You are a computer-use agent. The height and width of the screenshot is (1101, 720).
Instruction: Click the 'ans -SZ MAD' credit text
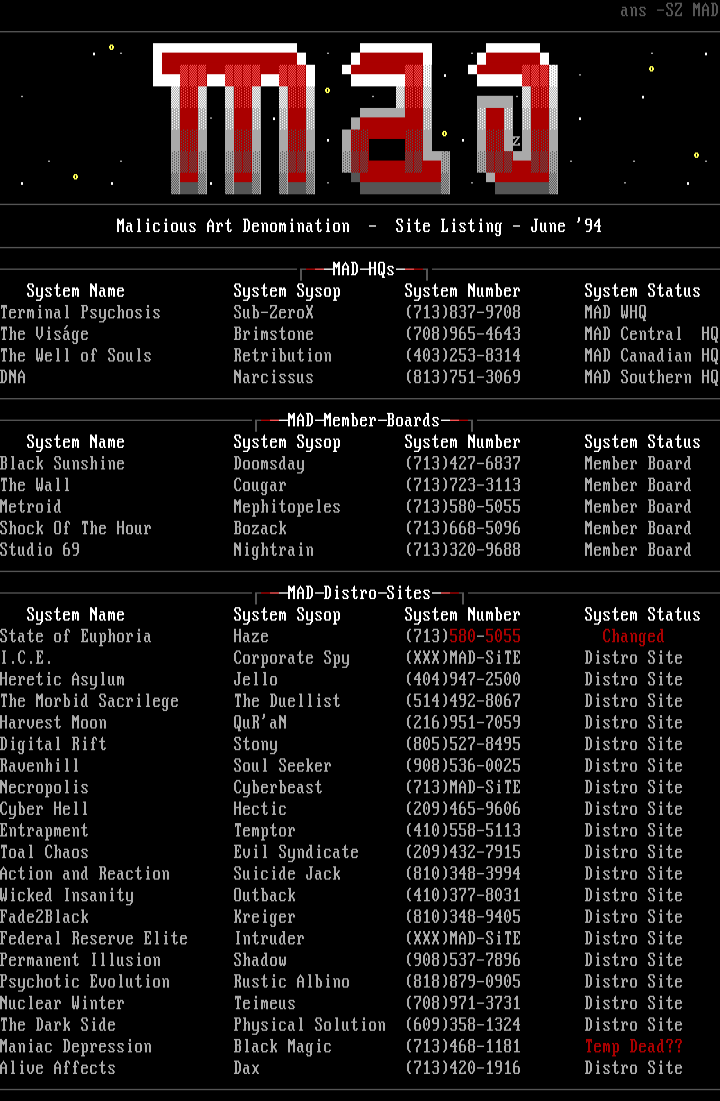point(668,11)
